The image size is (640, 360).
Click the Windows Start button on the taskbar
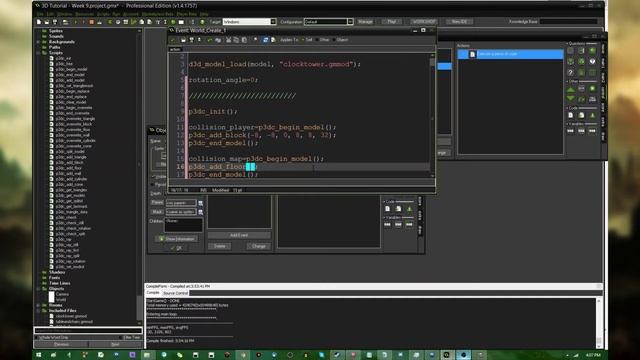[x=39, y=355]
